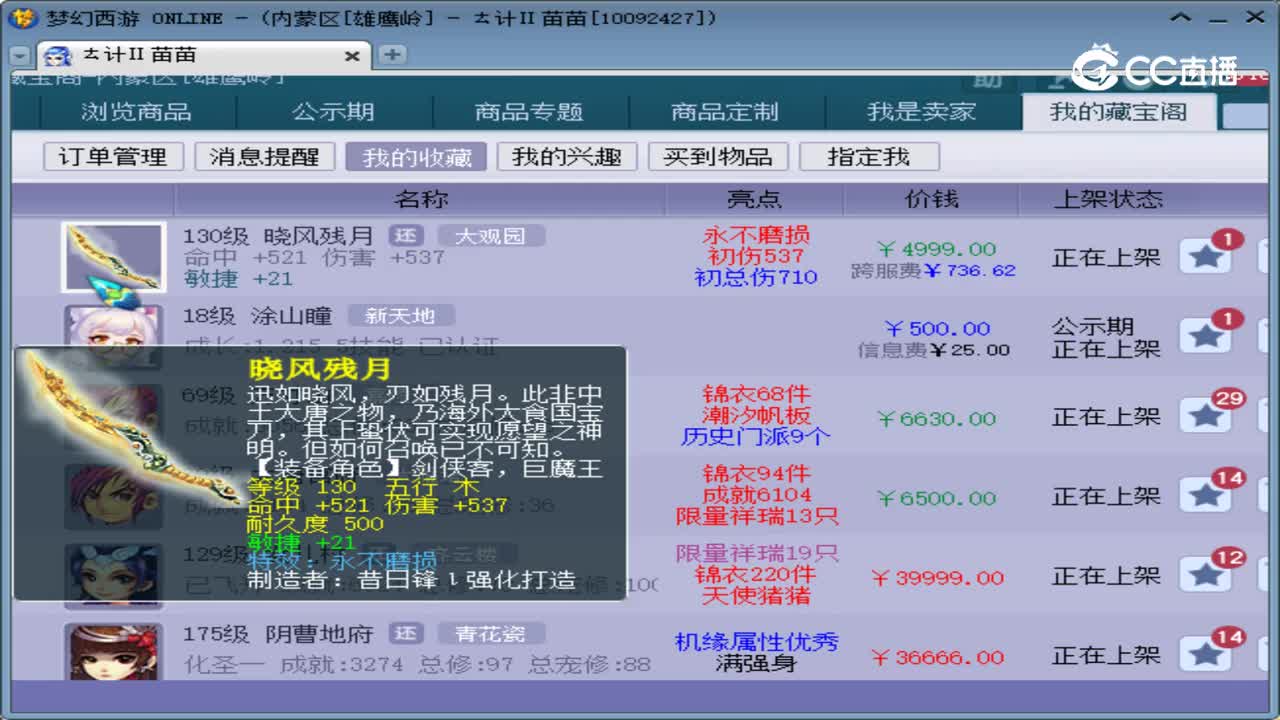Click 满强身 highlight text
Viewport: 1280px width, 720px height.
tap(756, 663)
